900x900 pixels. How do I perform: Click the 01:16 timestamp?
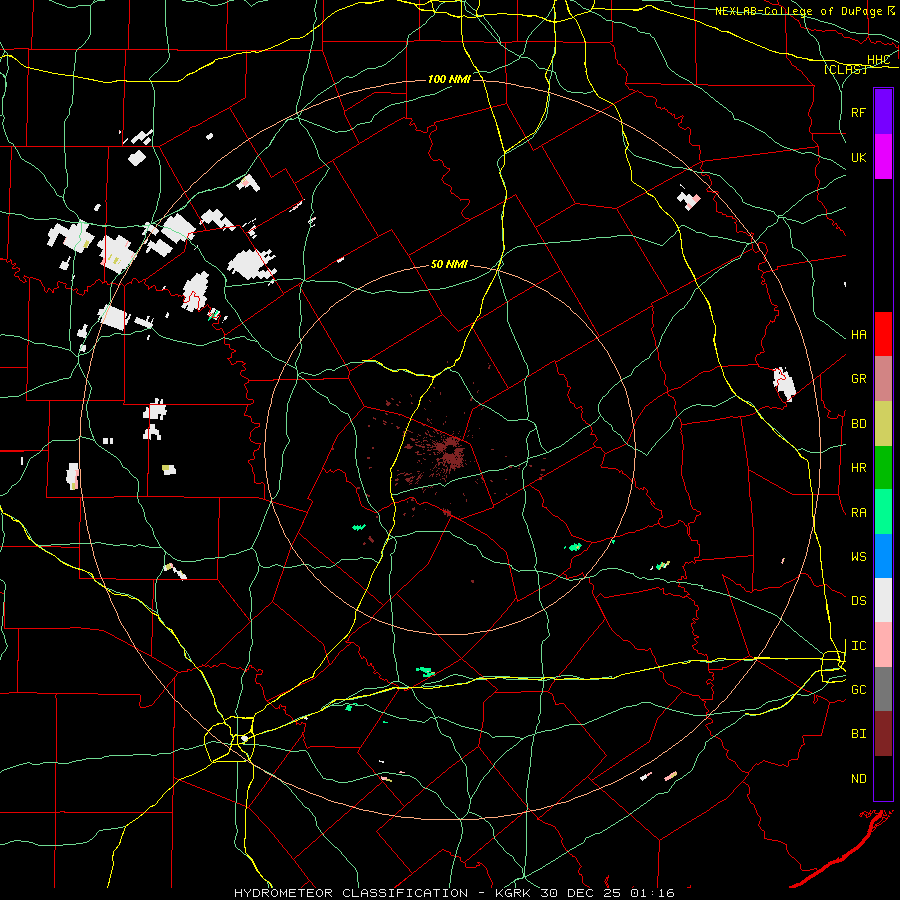[x=652, y=893]
